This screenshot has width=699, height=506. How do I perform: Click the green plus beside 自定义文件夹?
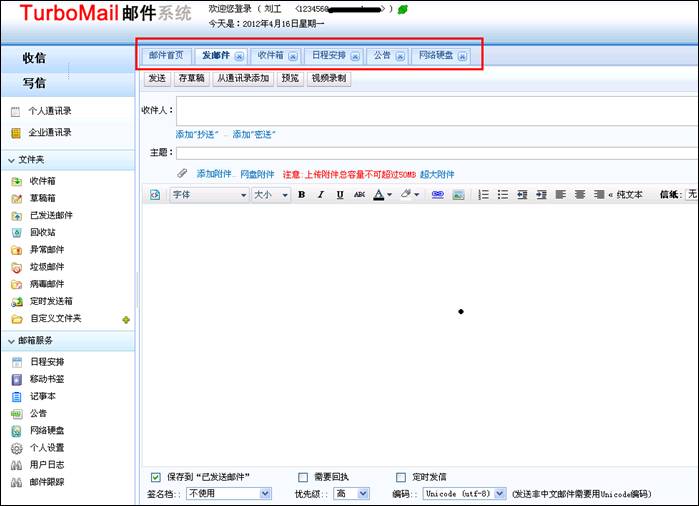pos(125,320)
